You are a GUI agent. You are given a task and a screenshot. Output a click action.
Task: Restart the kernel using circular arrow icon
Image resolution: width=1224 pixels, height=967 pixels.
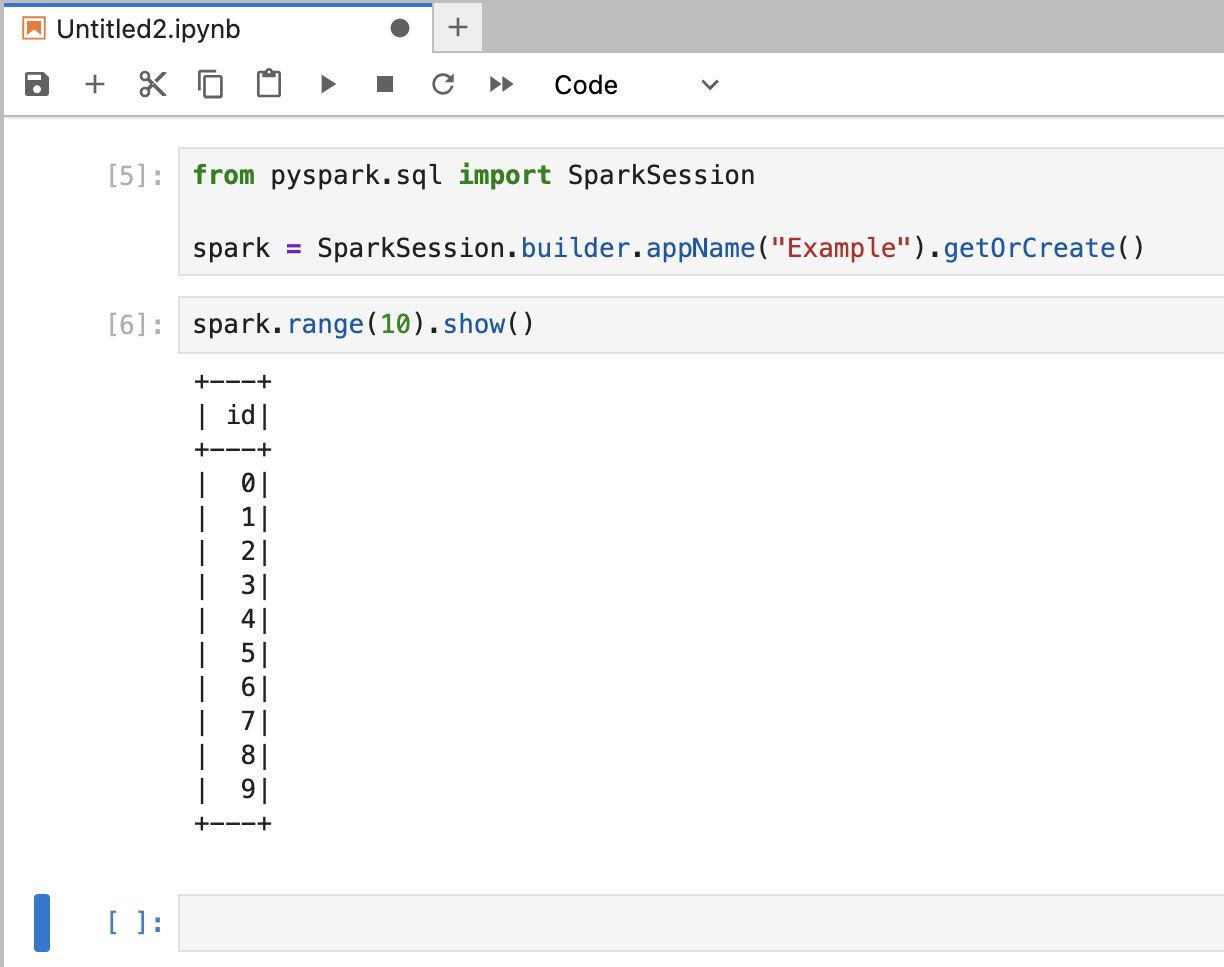point(443,85)
